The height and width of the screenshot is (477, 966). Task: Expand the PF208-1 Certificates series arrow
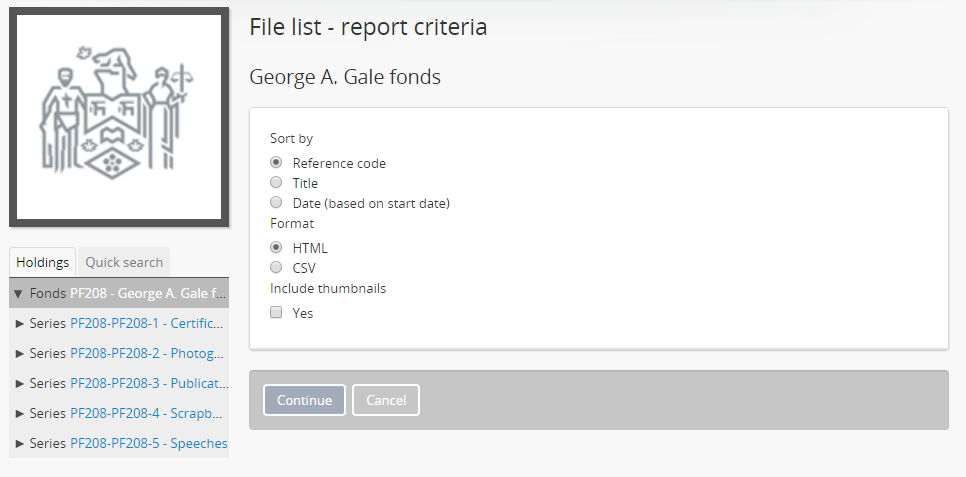[x=21, y=324]
